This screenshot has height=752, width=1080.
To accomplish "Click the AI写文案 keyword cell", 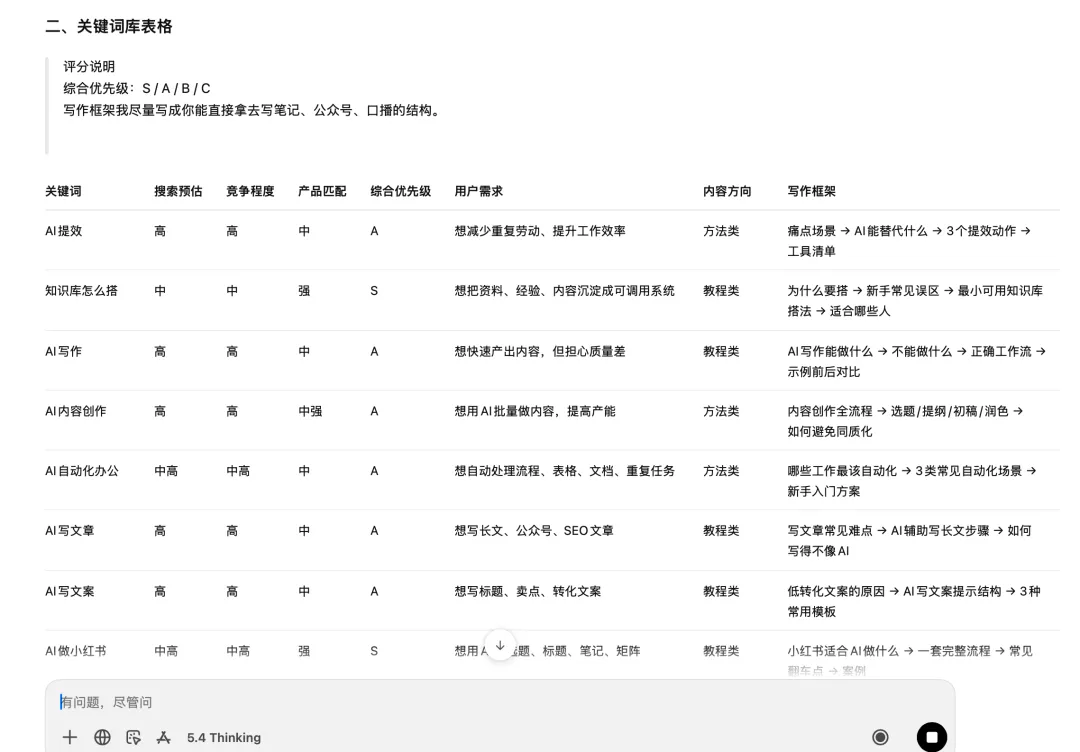I will (70, 591).
